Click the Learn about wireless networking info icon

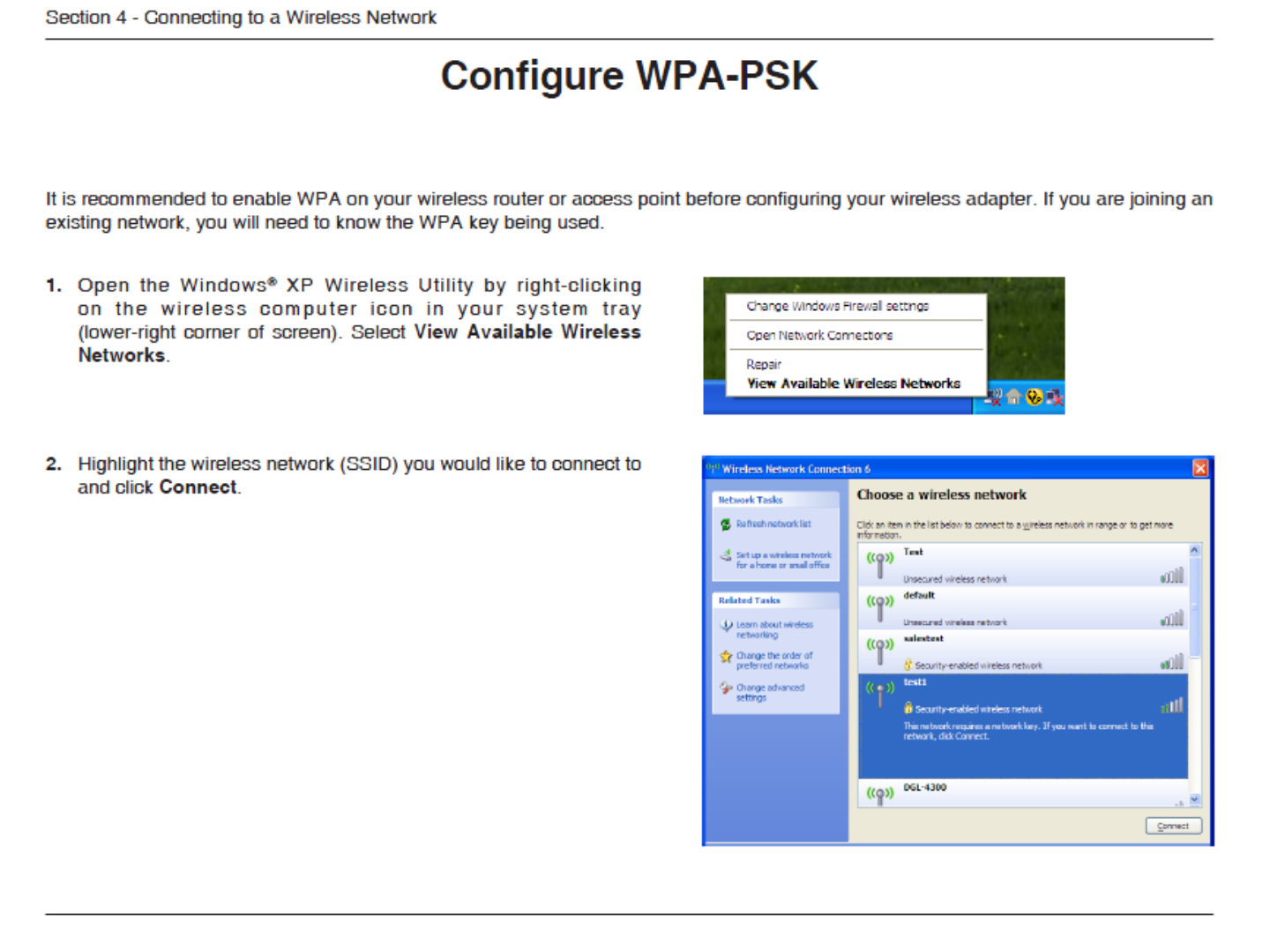pos(726,625)
